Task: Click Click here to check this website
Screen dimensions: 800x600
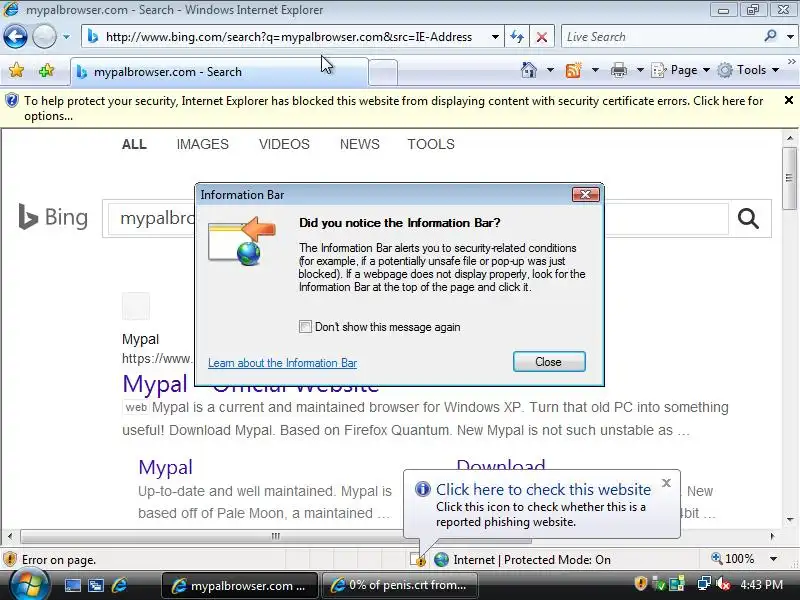Action: (543, 489)
